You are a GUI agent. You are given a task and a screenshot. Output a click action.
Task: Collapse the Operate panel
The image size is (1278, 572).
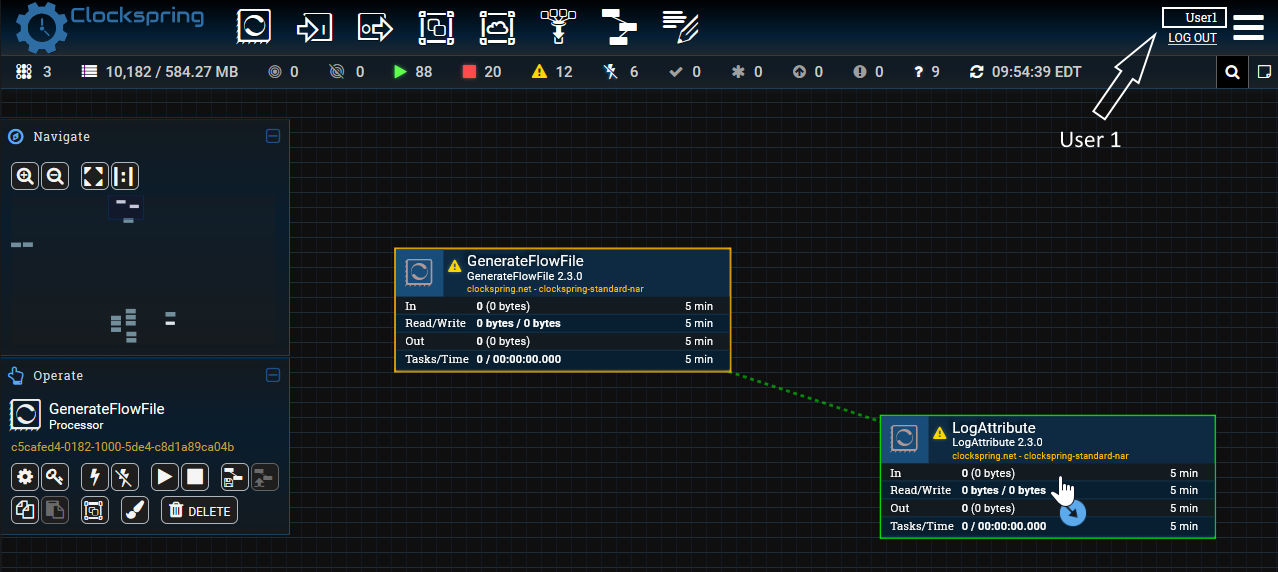coord(273,375)
